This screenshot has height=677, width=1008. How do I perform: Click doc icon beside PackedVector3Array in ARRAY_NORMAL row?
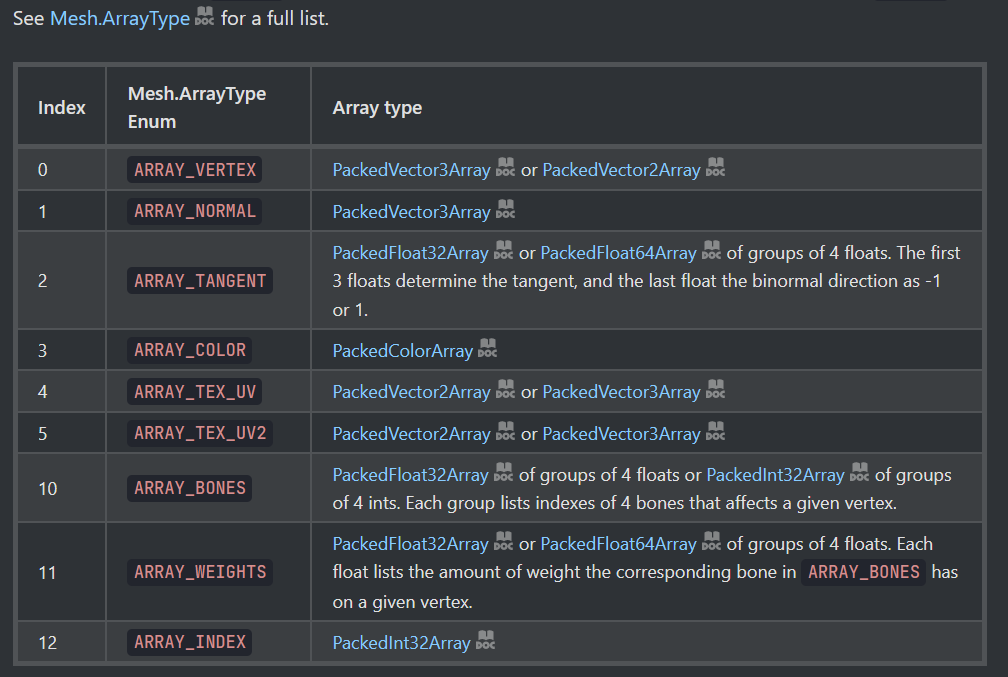505,211
